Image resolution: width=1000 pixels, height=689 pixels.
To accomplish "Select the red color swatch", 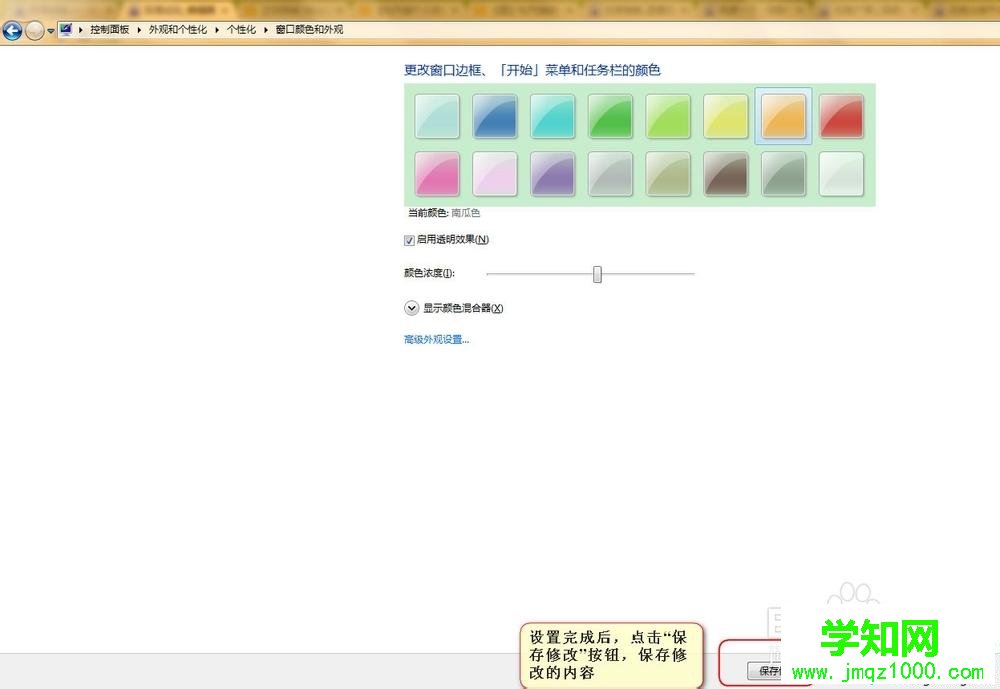I will (841, 114).
